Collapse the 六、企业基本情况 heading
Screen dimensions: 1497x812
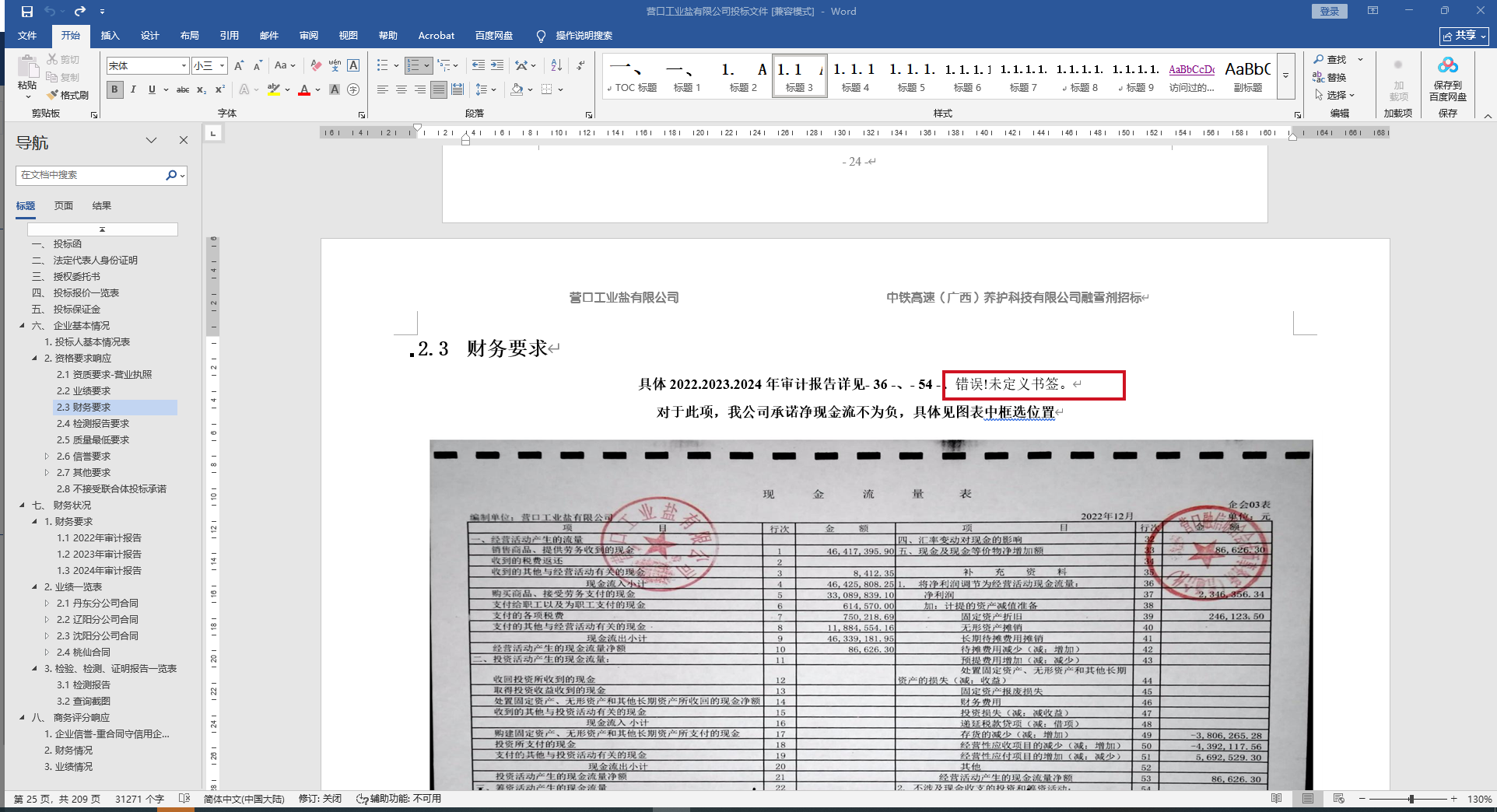tap(22, 326)
